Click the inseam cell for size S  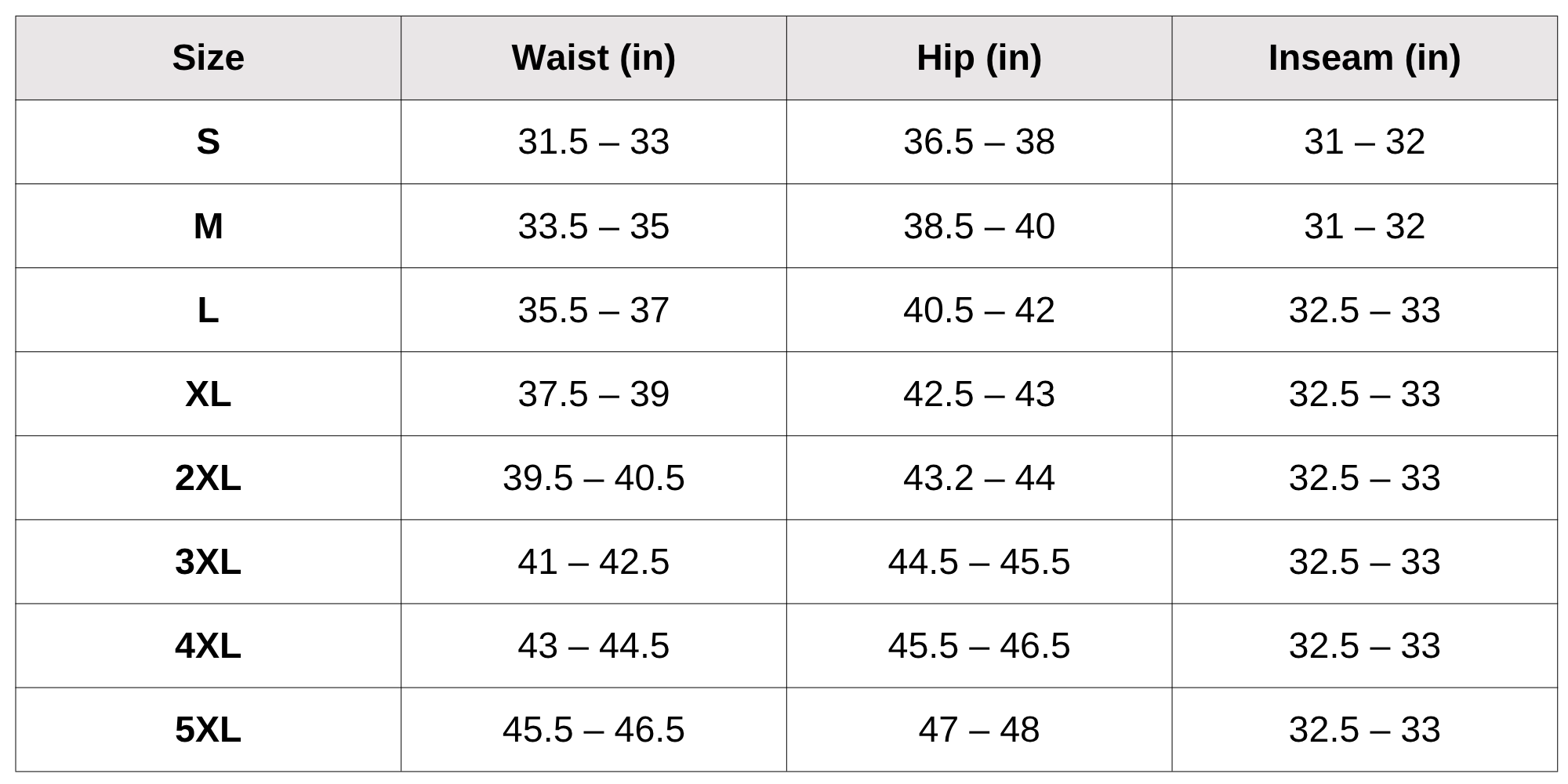click(1364, 142)
